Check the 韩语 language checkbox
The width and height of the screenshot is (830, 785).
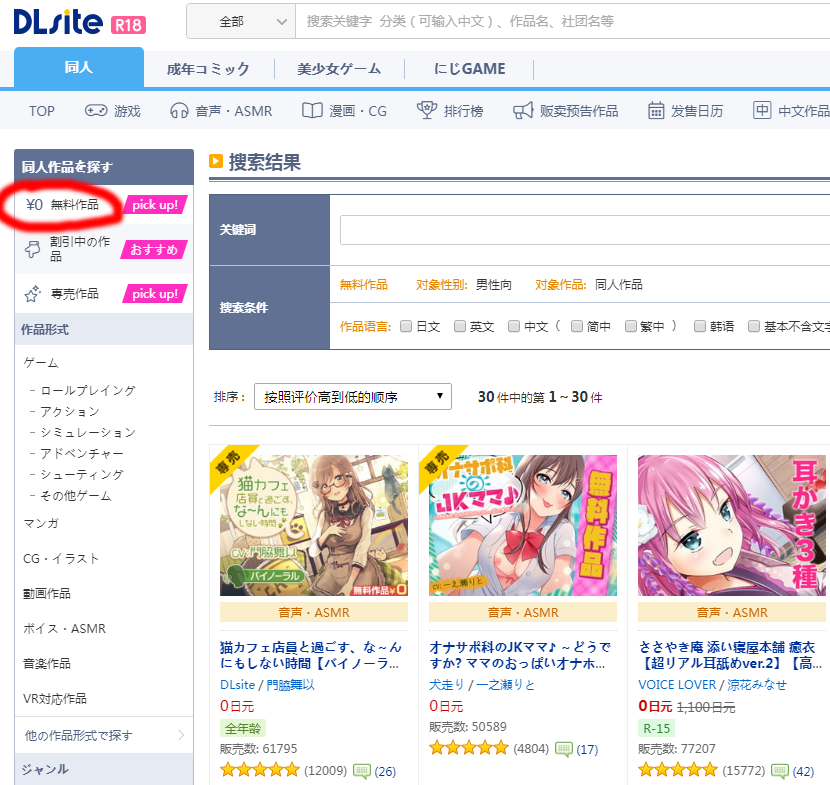tap(700, 326)
